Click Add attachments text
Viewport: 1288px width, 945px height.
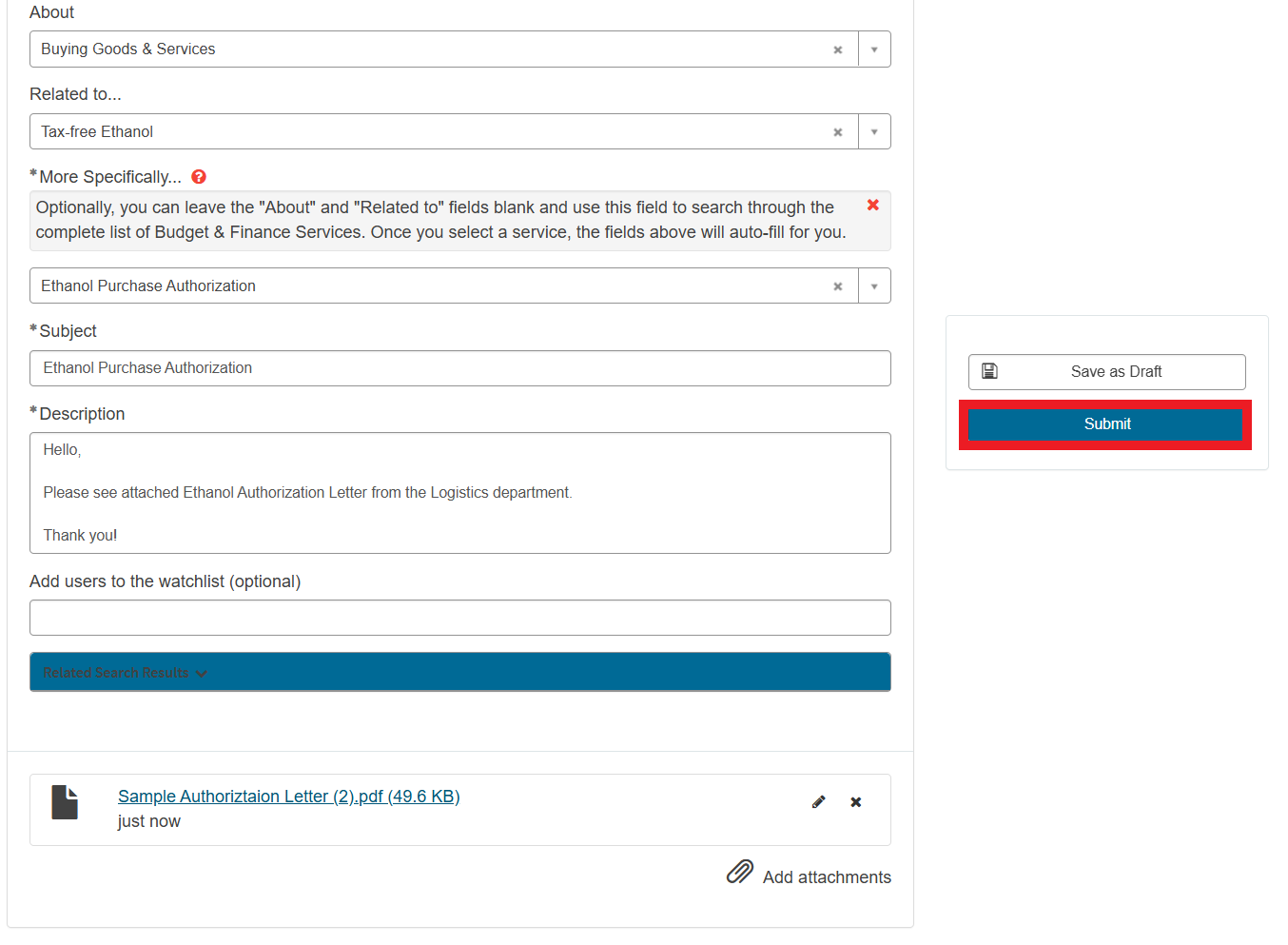[827, 877]
